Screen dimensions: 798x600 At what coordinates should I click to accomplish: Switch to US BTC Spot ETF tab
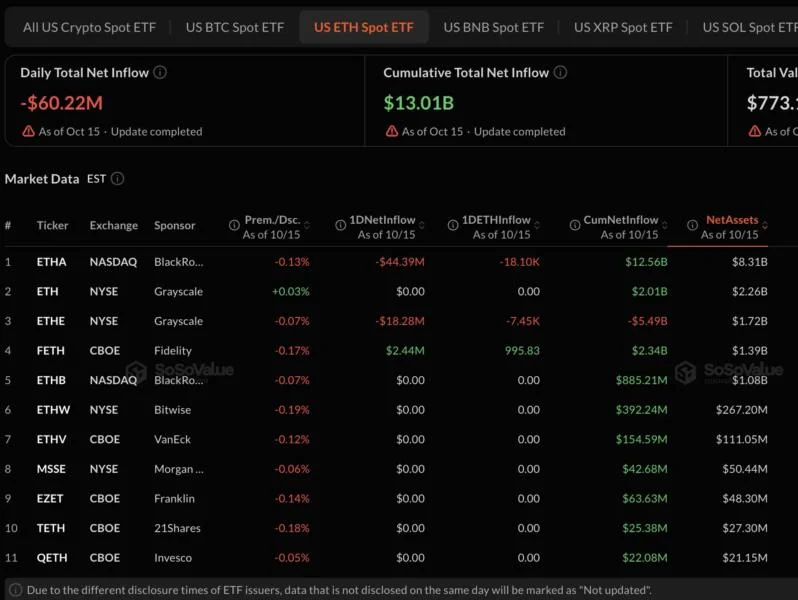click(235, 27)
